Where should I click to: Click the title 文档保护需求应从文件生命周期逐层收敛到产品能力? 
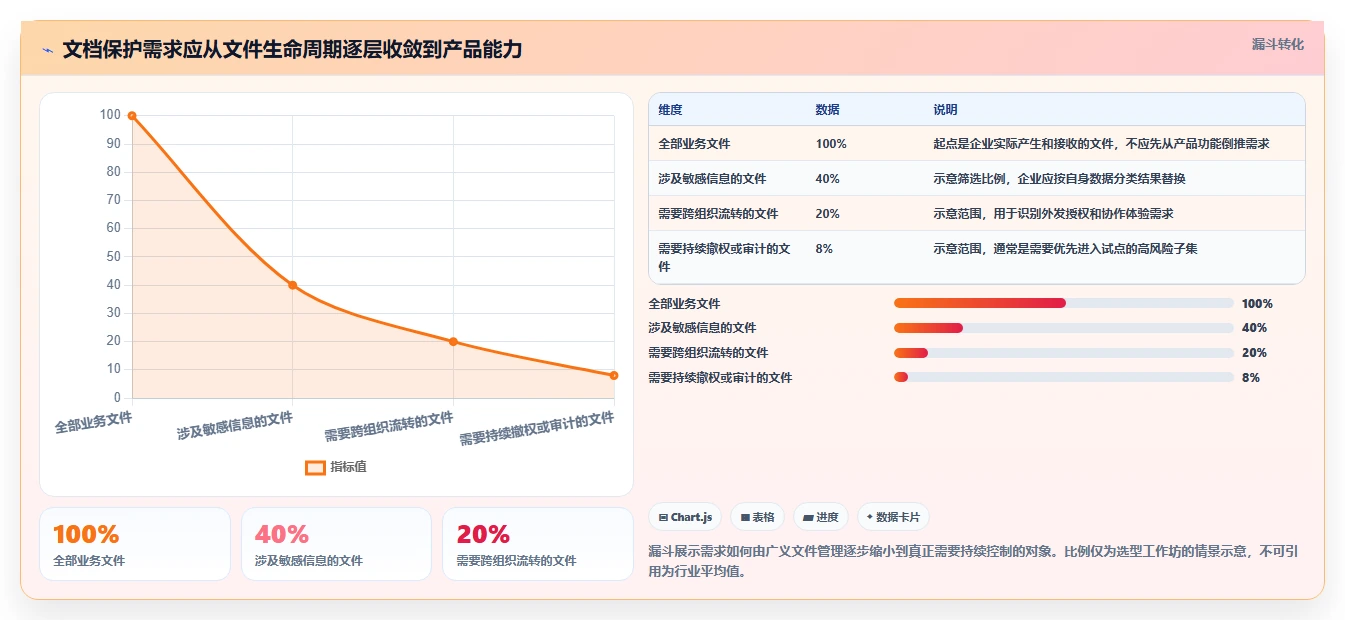tap(292, 49)
